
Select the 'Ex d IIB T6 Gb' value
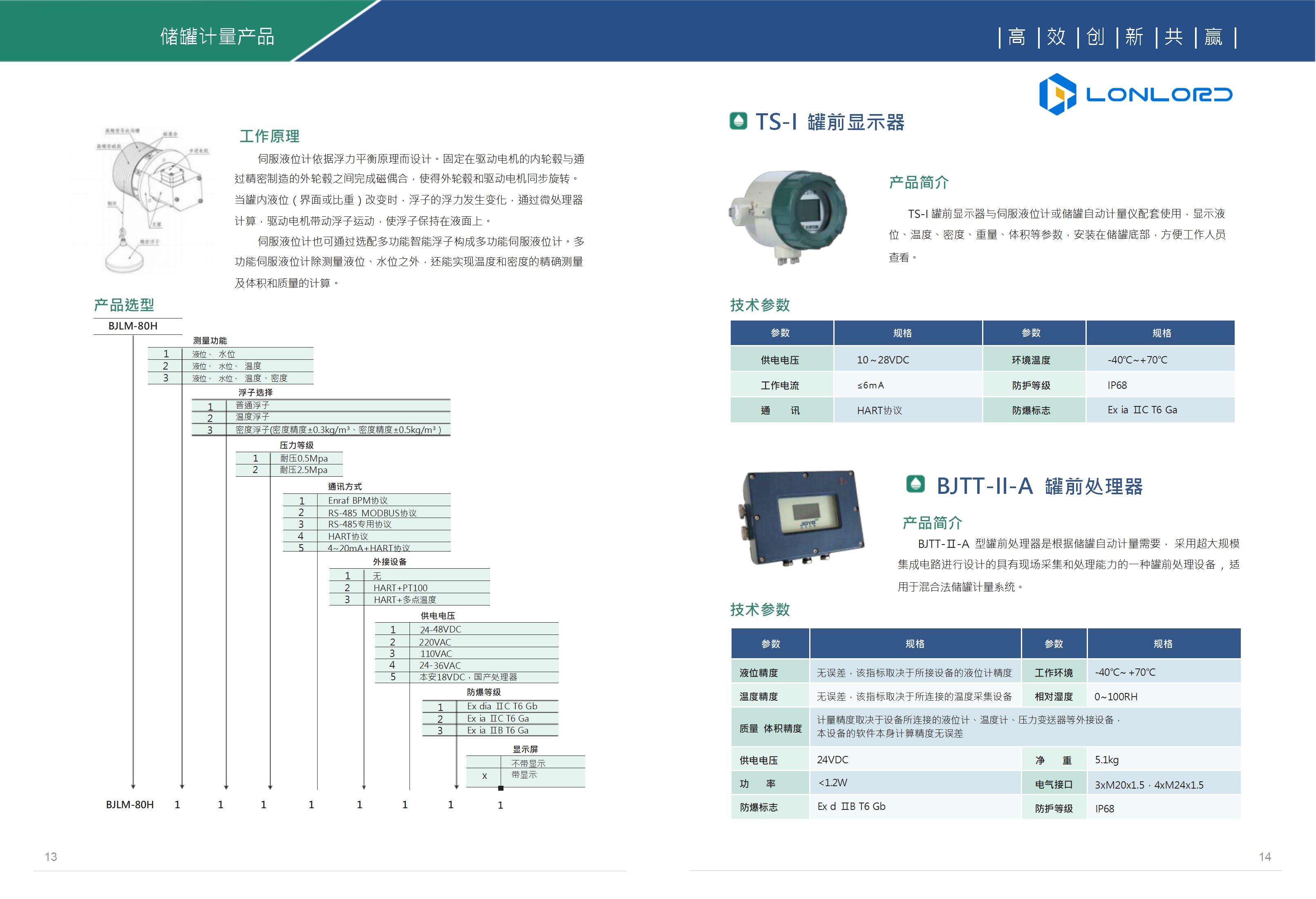pos(851,806)
